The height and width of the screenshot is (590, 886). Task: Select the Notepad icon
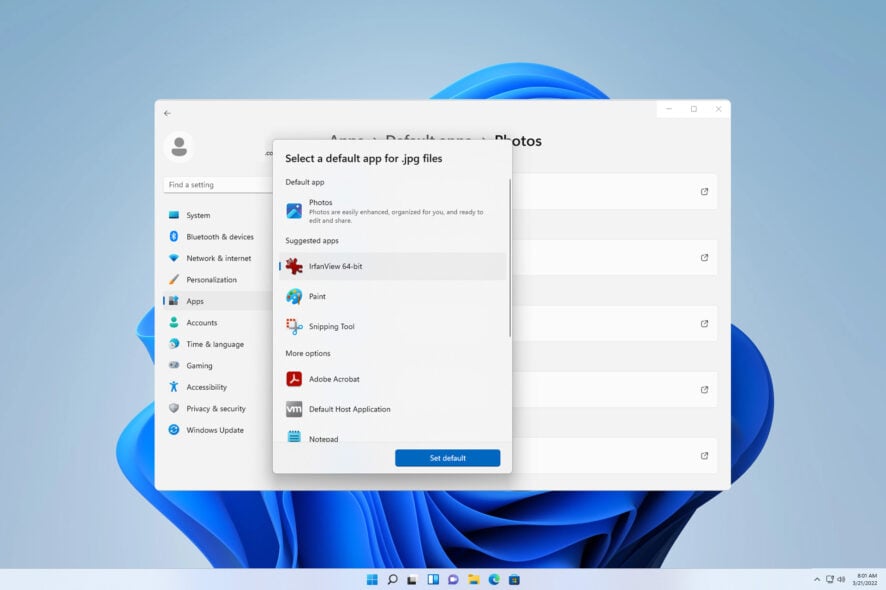pyautogui.click(x=294, y=437)
